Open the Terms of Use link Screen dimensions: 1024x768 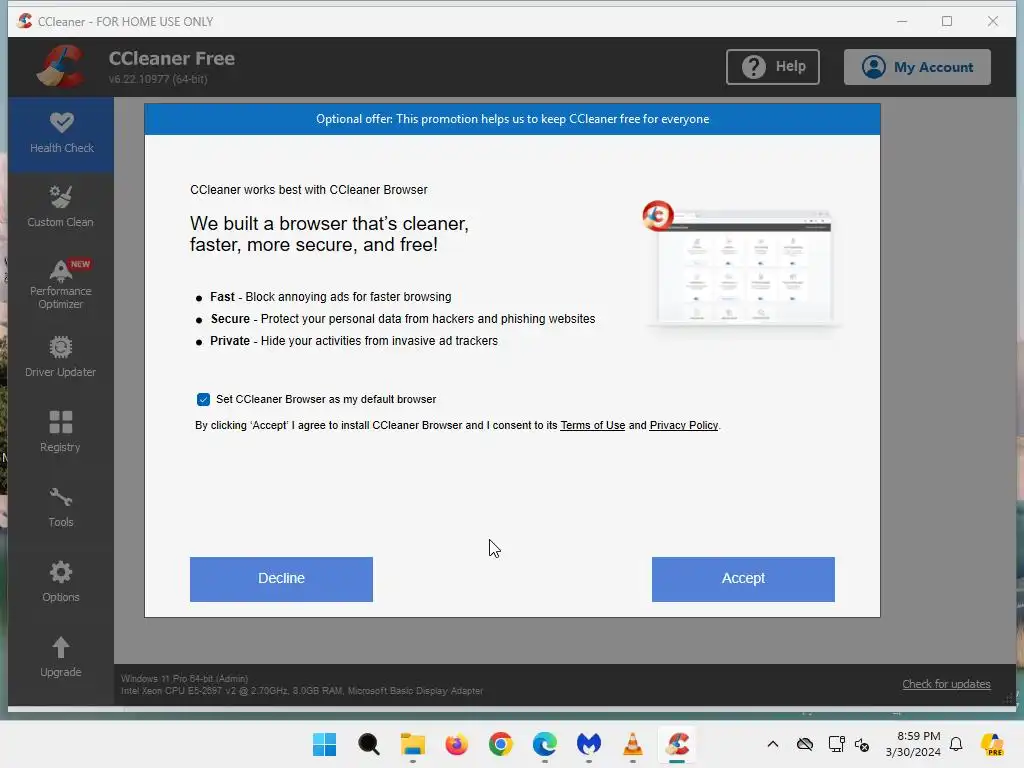click(592, 425)
